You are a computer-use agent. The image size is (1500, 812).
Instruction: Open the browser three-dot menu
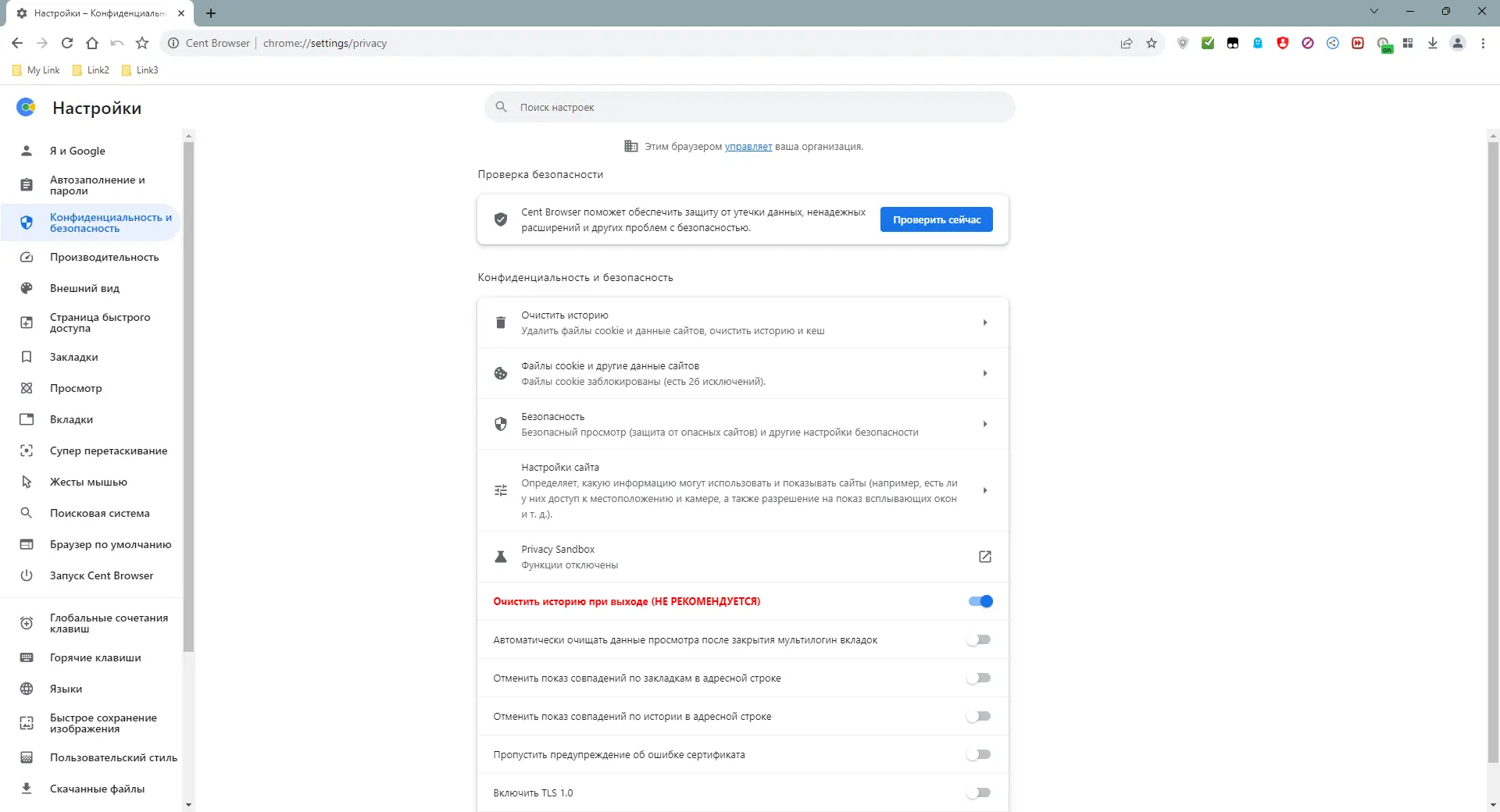pos(1483,44)
